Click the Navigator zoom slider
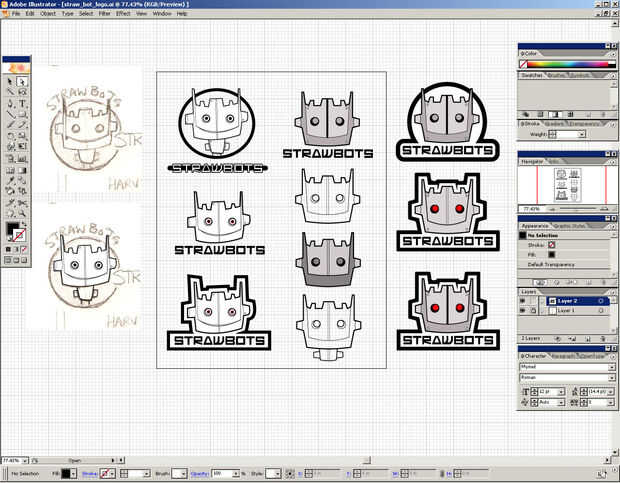The width and height of the screenshot is (620, 483). coord(578,209)
